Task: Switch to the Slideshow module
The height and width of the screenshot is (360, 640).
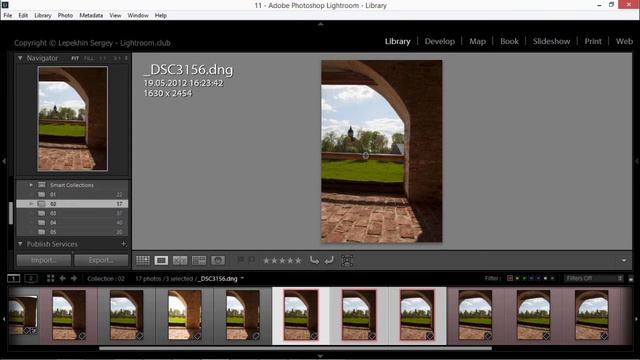Action: pyautogui.click(x=551, y=41)
